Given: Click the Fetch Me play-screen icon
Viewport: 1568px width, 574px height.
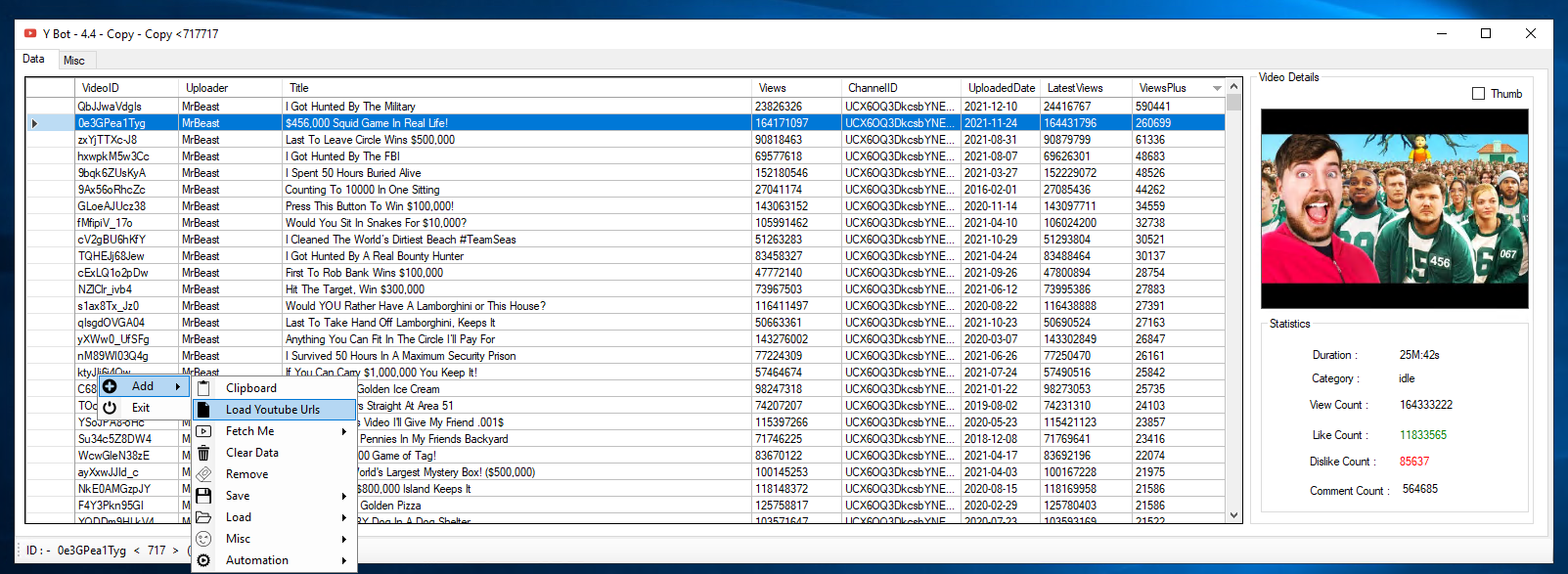Looking at the screenshot, I should pyautogui.click(x=203, y=431).
